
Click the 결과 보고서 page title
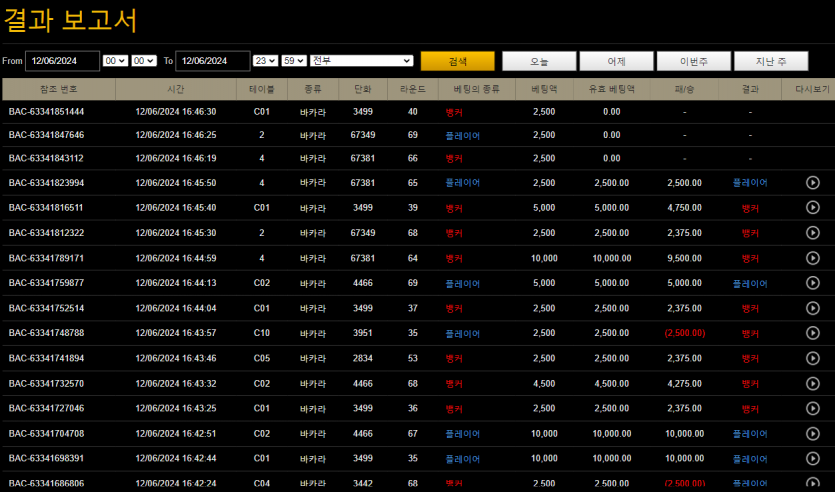70,21
